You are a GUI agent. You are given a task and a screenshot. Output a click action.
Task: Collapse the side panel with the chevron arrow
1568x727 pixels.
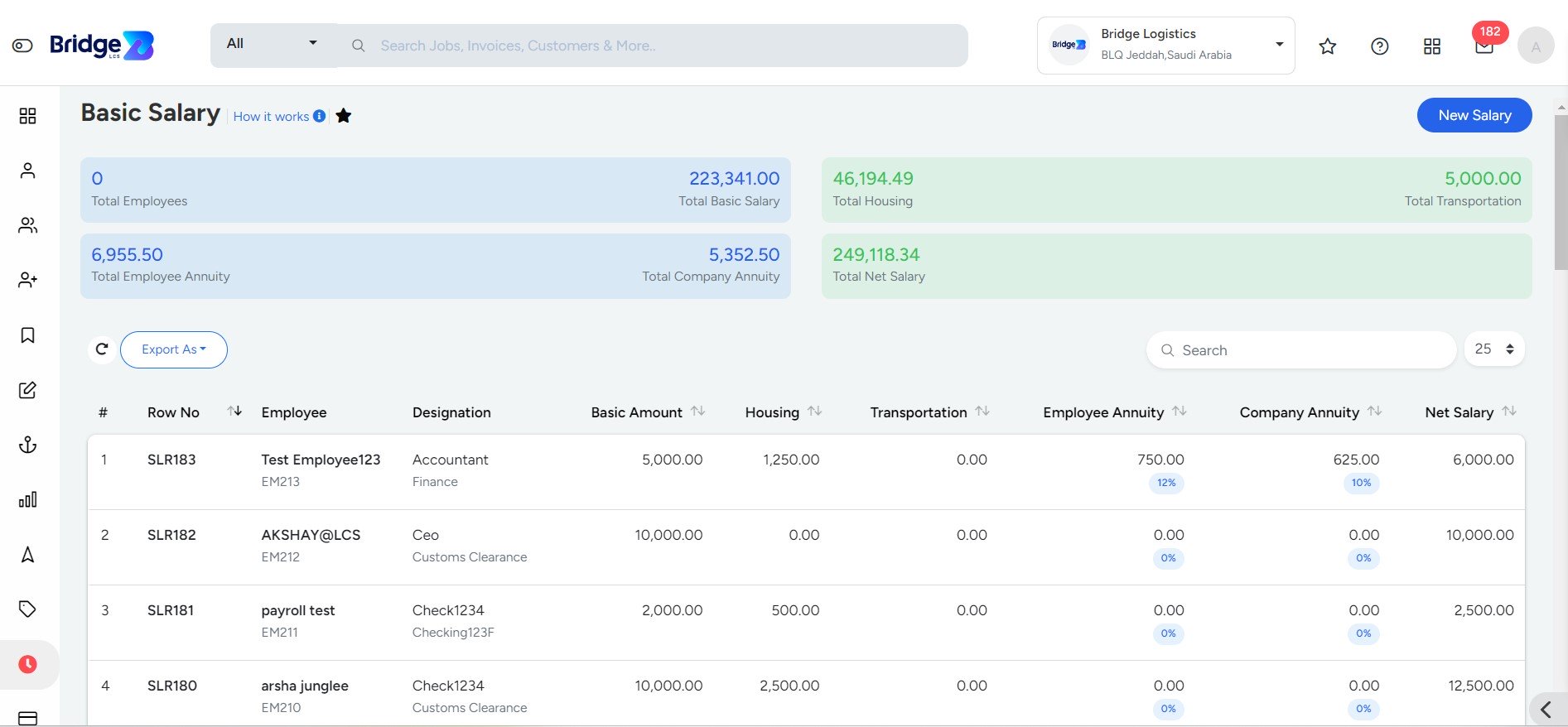point(1547,709)
